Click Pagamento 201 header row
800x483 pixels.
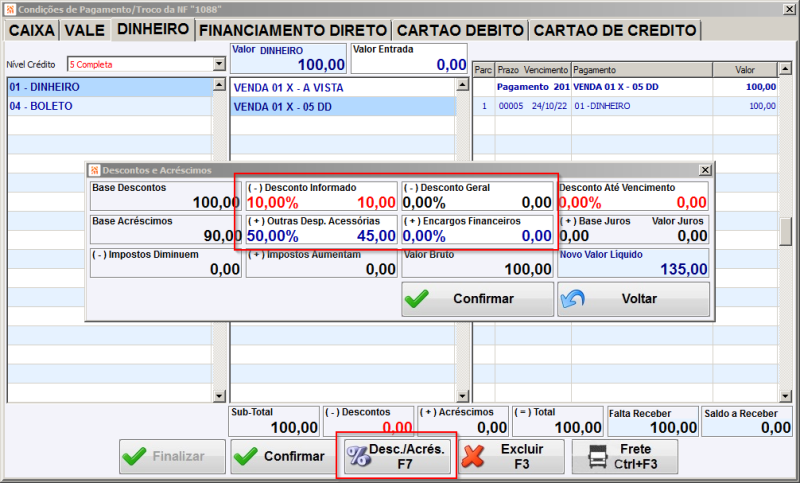(x=625, y=87)
